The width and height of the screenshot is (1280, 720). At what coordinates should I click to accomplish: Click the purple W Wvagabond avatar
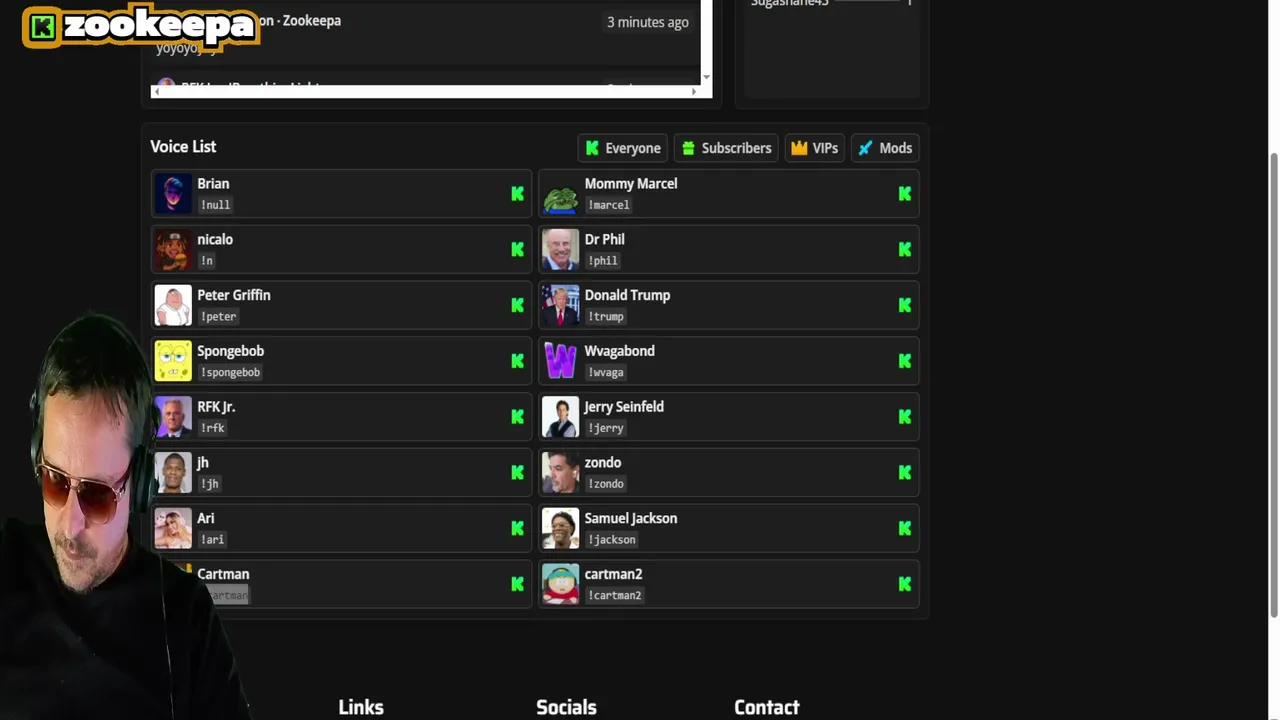click(560, 361)
